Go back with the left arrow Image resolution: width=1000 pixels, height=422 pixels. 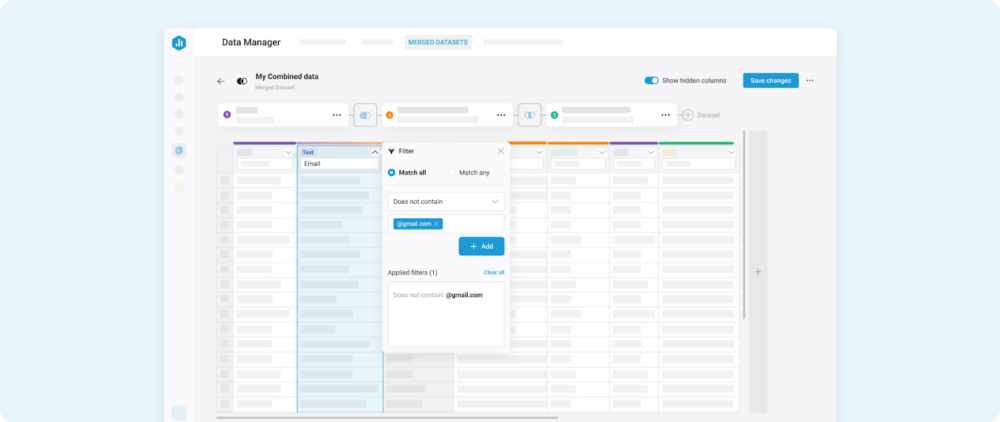(x=221, y=82)
